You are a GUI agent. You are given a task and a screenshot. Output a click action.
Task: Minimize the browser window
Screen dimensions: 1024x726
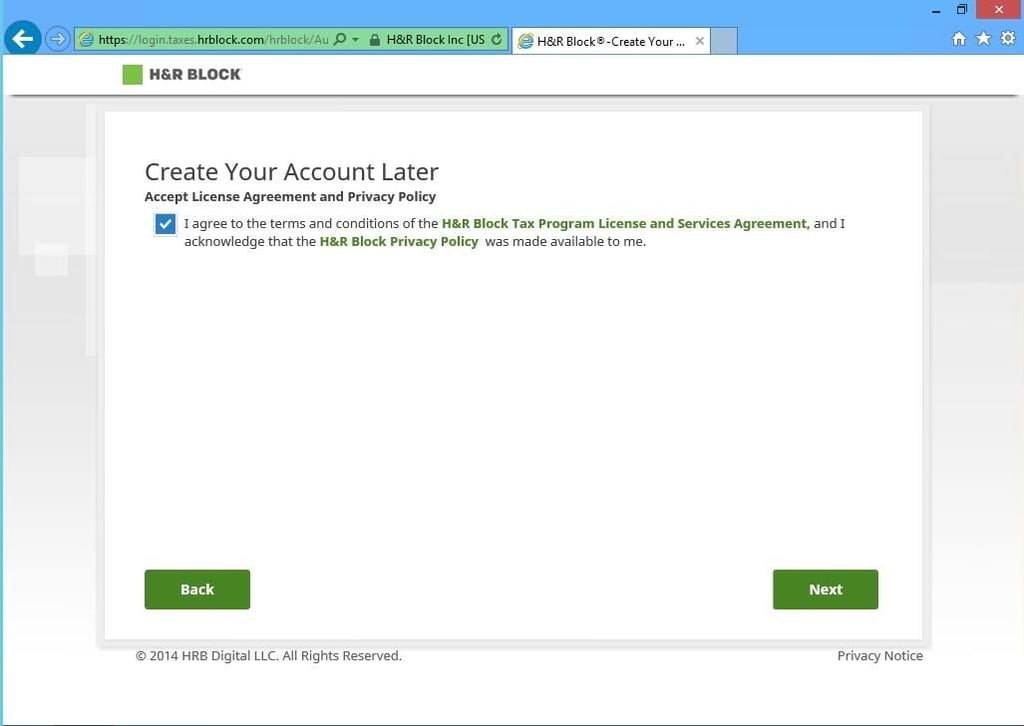(936, 10)
